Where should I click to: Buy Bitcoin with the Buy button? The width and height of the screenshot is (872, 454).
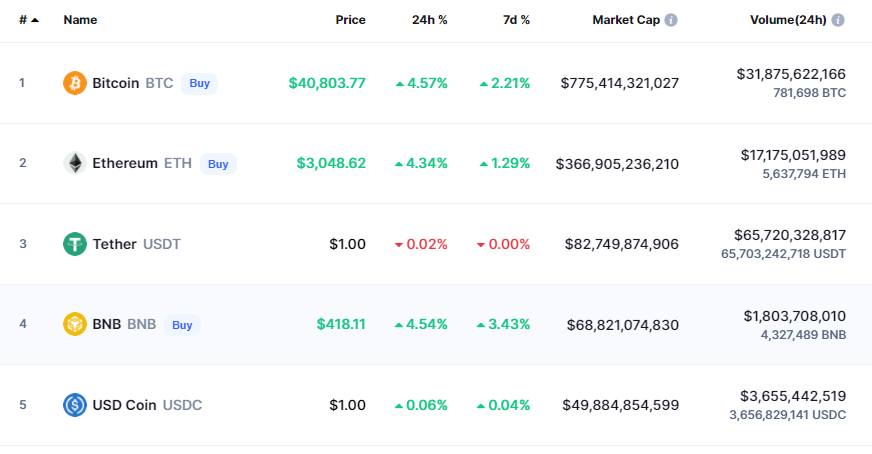tap(200, 83)
